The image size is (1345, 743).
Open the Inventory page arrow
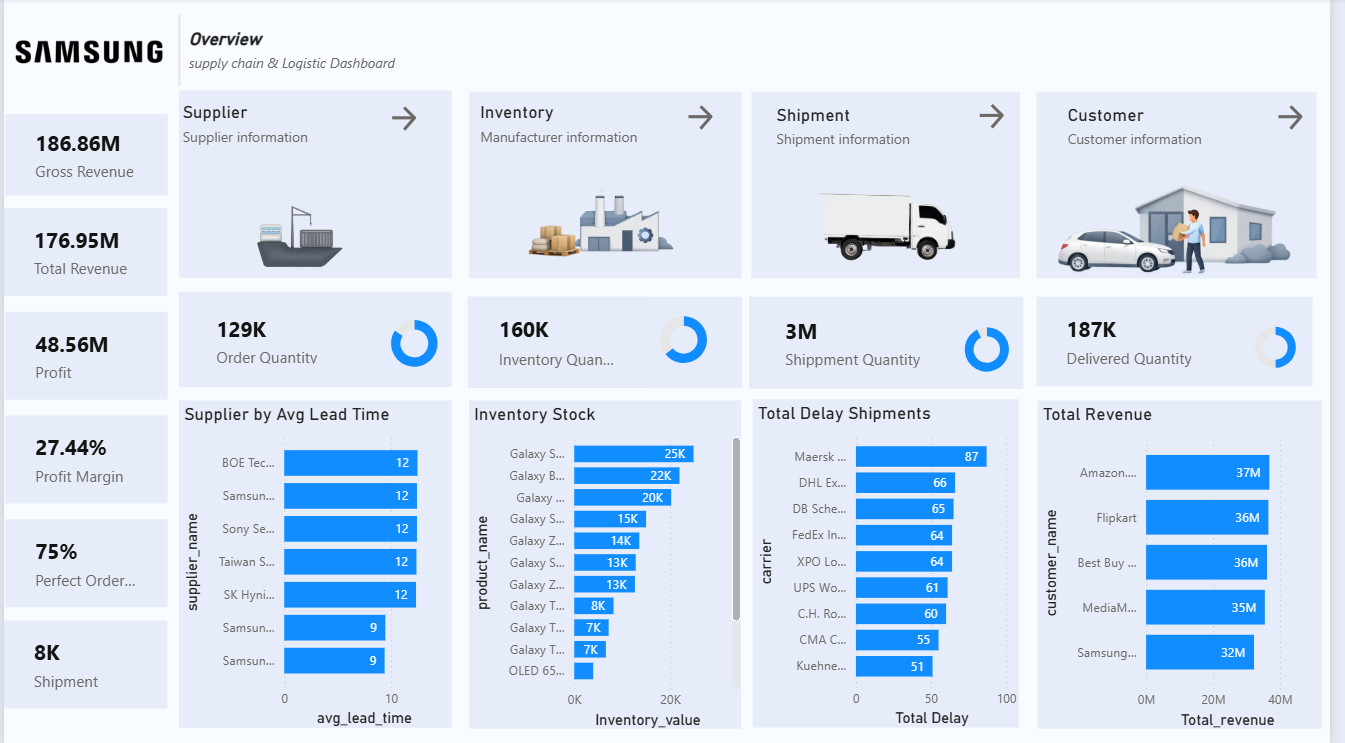click(x=701, y=118)
